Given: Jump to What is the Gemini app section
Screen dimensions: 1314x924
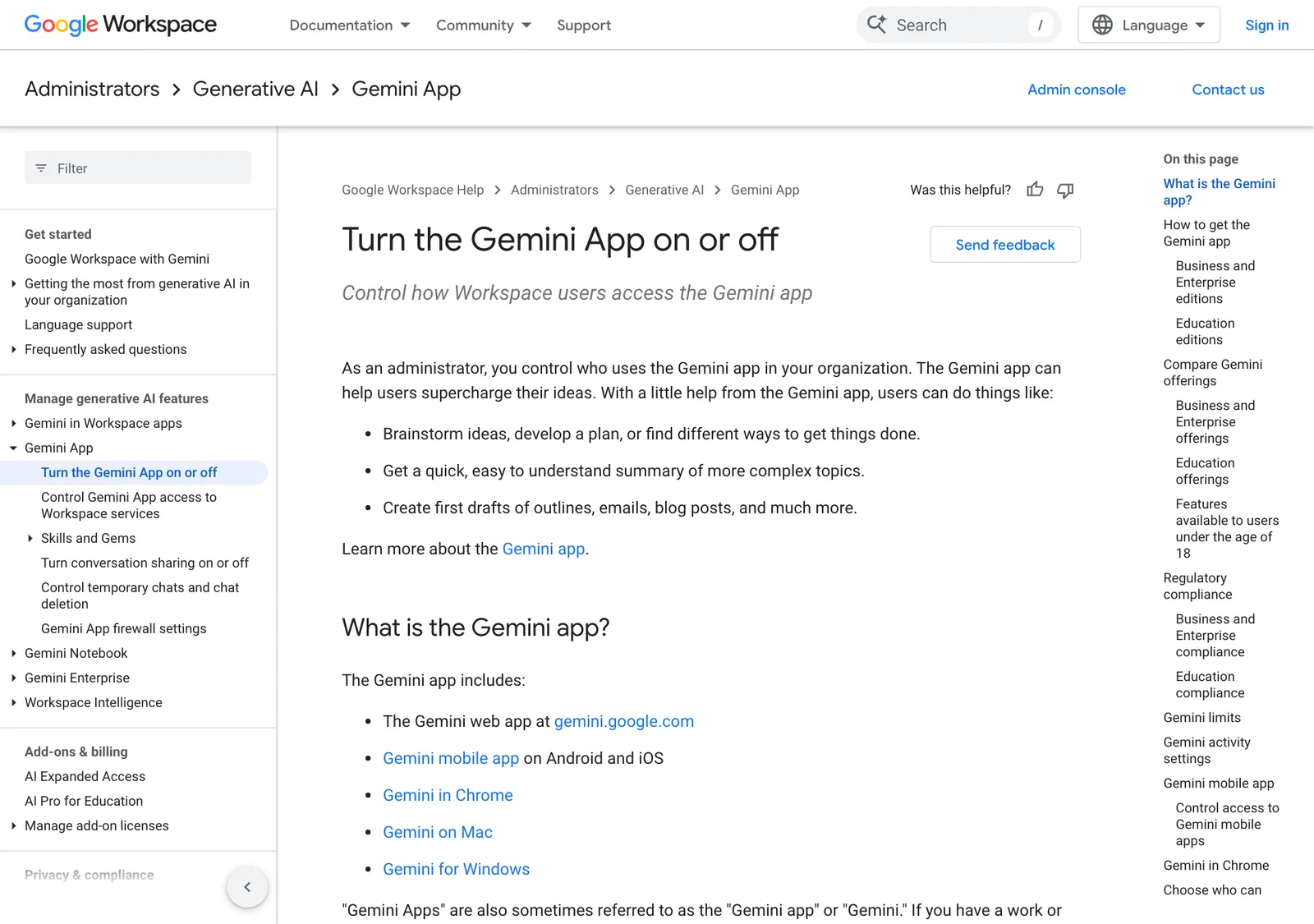Looking at the screenshot, I should pyautogui.click(x=1220, y=192).
